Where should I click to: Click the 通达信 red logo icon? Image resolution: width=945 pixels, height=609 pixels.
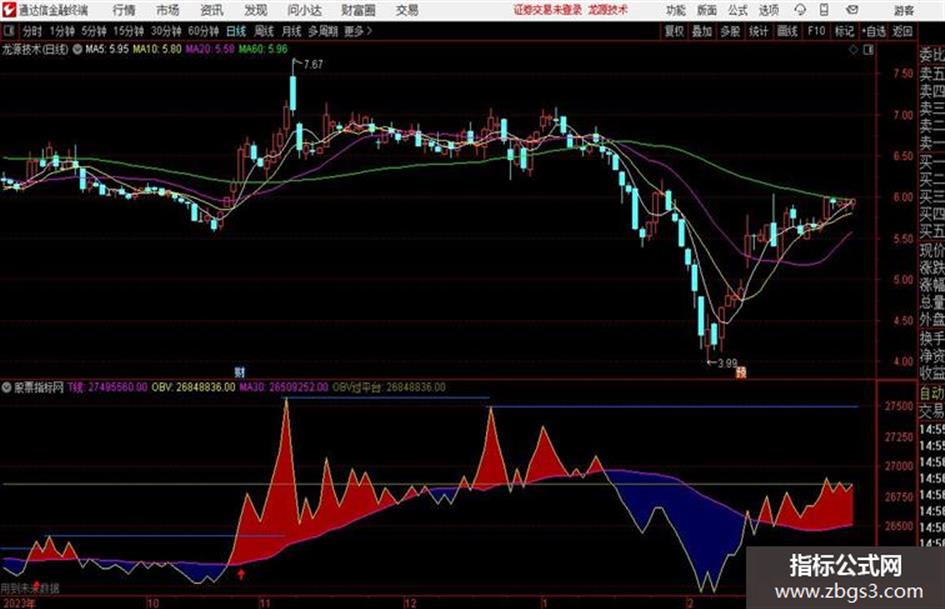[x=9, y=10]
